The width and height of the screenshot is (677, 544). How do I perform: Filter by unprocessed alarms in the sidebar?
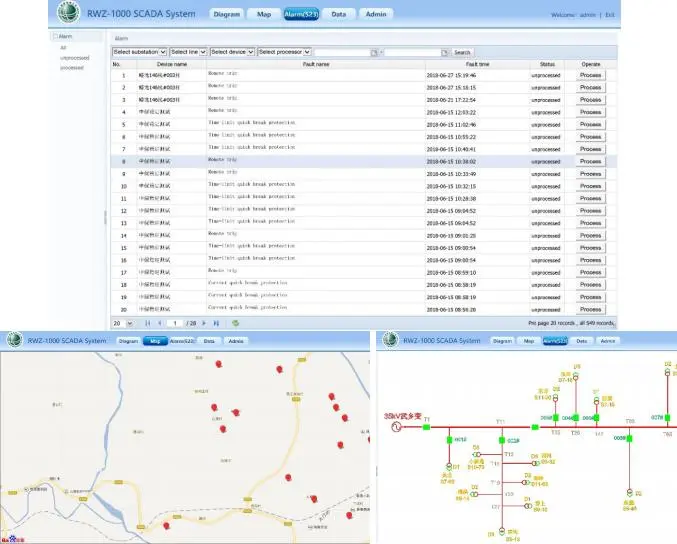click(75, 58)
